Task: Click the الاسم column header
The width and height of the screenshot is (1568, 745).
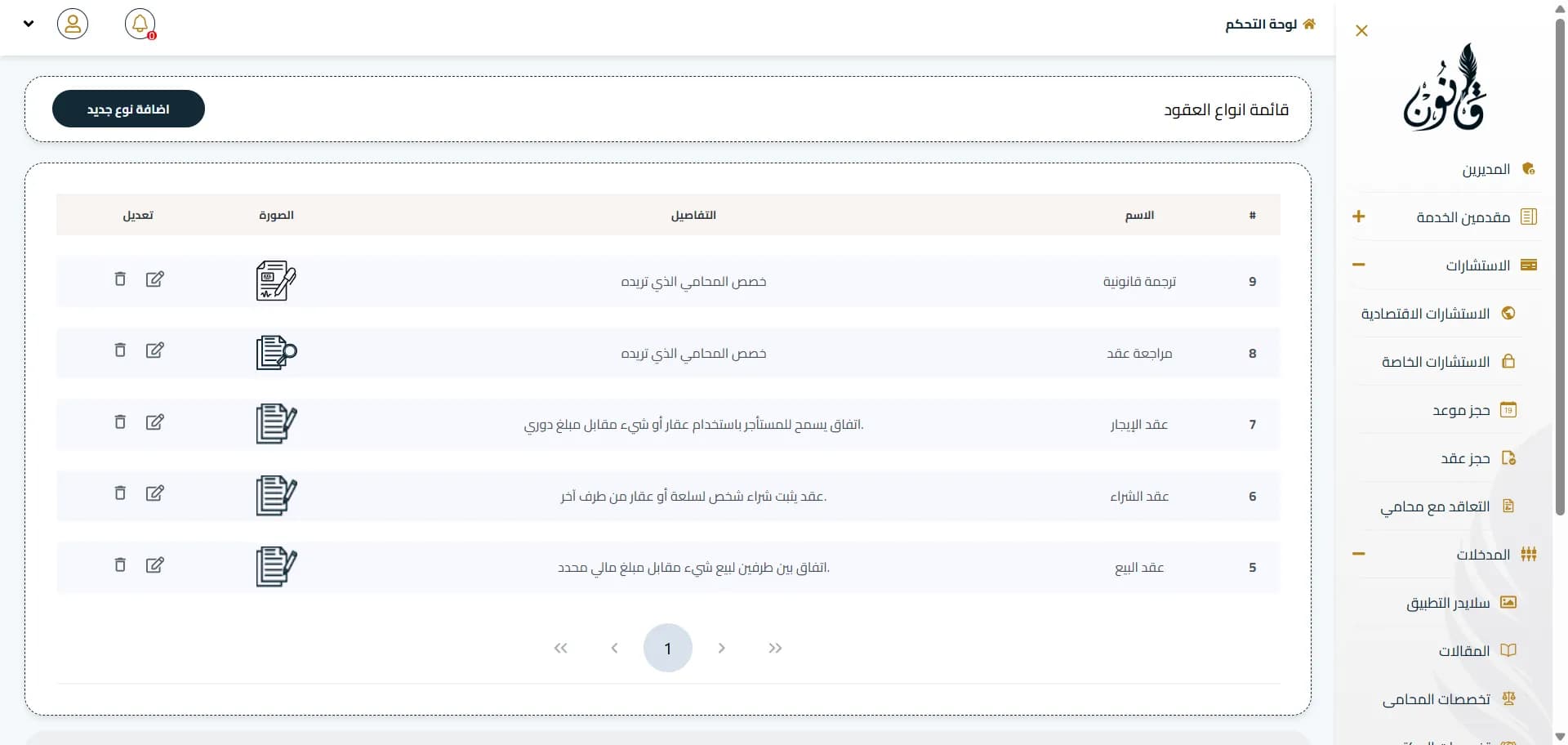Action: click(1139, 215)
